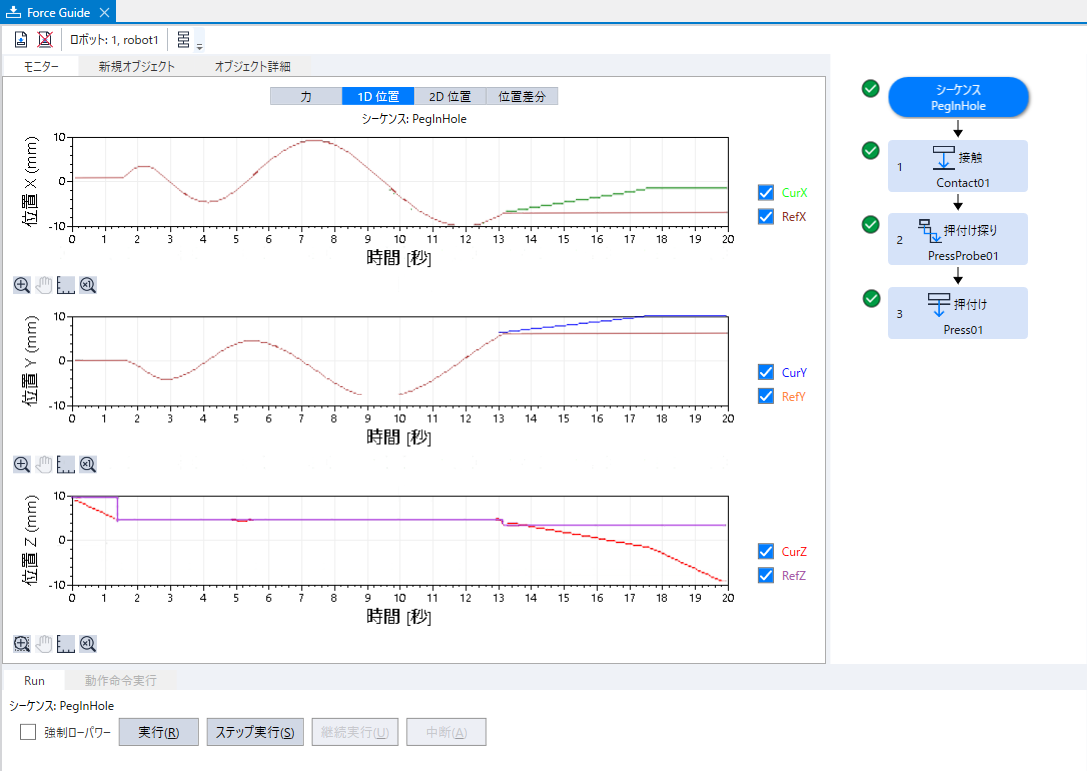
Task: Click the ステップ実行(S) button
Action: tap(254, 732)
